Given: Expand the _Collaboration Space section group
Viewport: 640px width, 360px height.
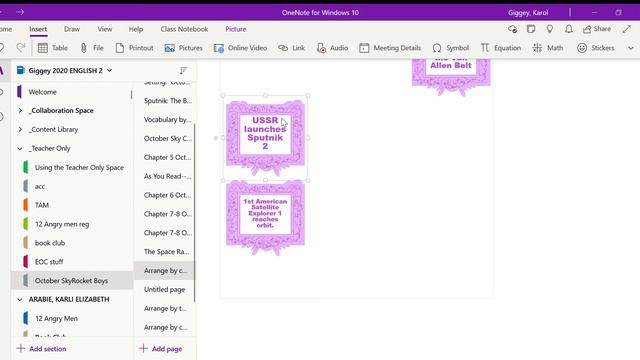Looking at the screenshot, I should point(20,111).
